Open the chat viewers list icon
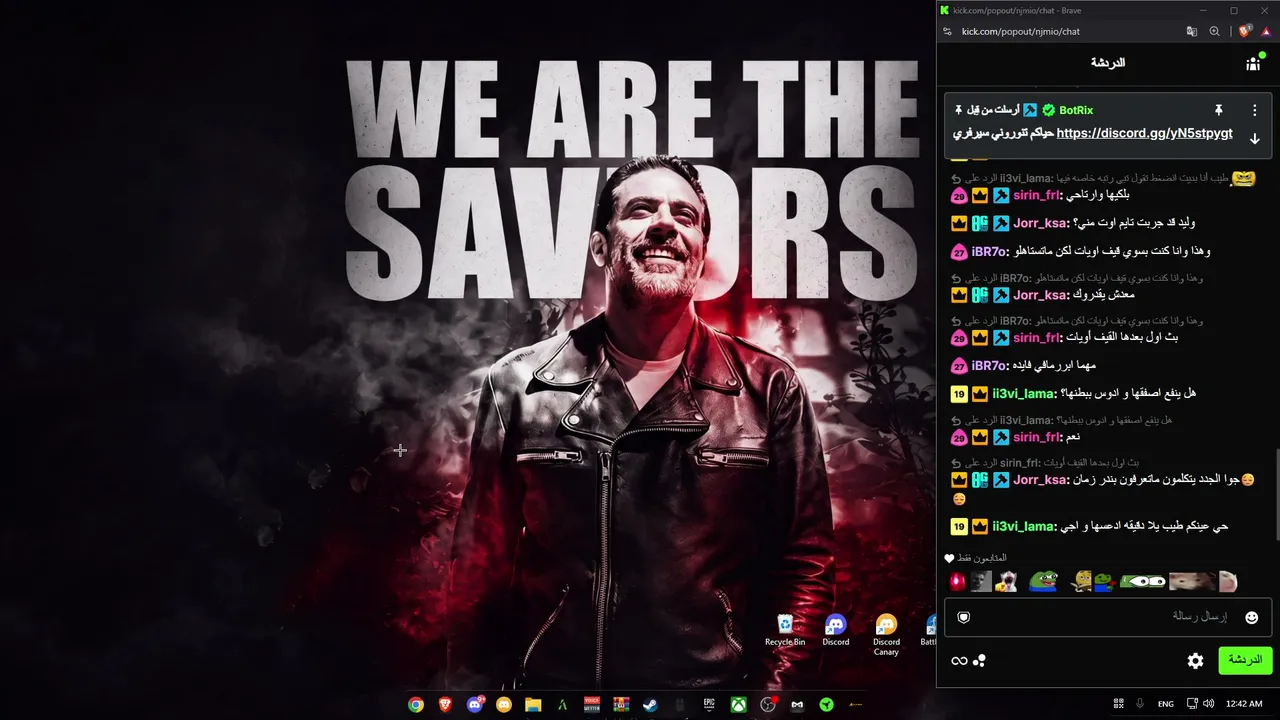Screen dimensions: 1280x720 pos(1253,63)
